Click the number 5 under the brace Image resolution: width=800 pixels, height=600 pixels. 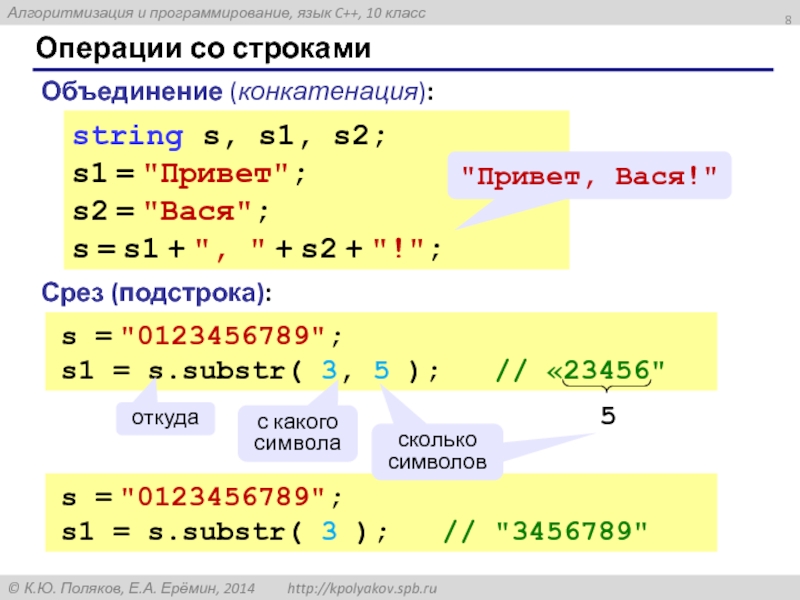click(x=608, y=416)
